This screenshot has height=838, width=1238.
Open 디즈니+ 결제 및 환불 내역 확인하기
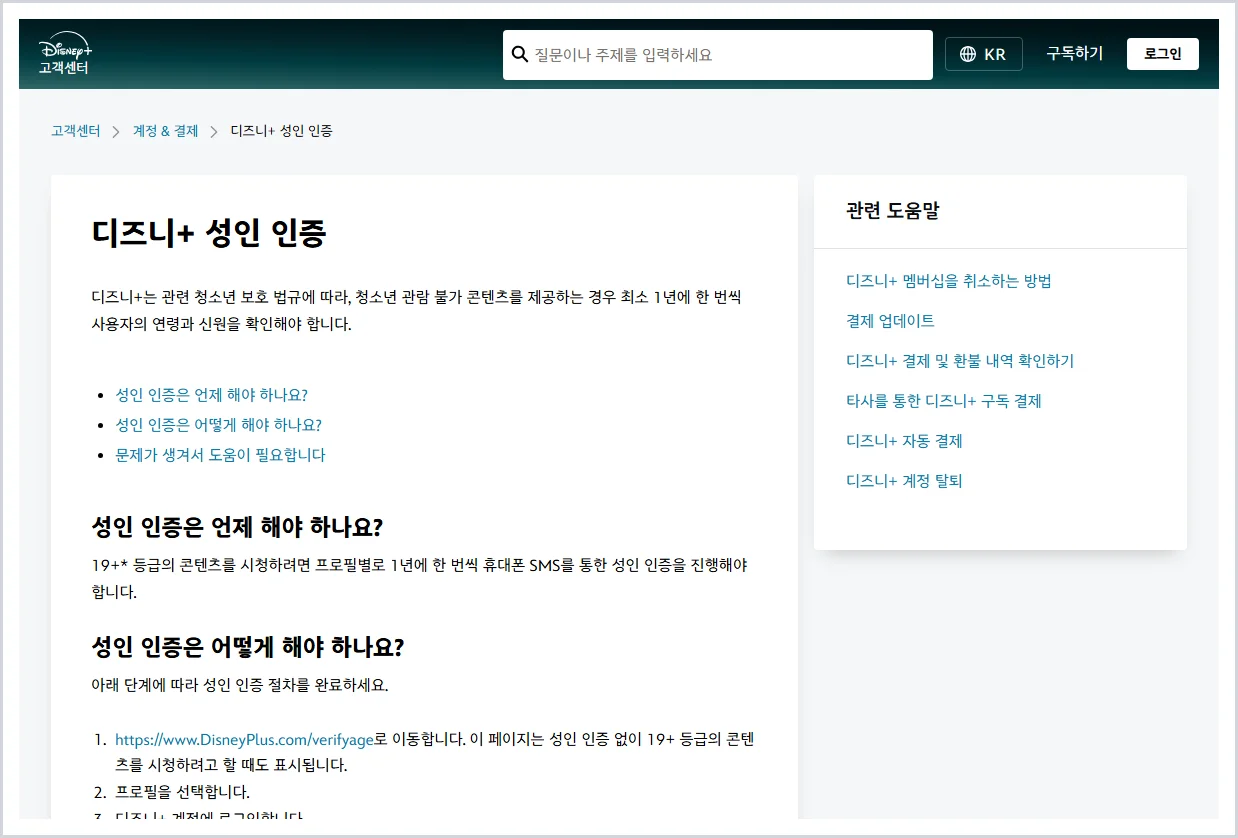pyautogui.click(x=960, y=361)
